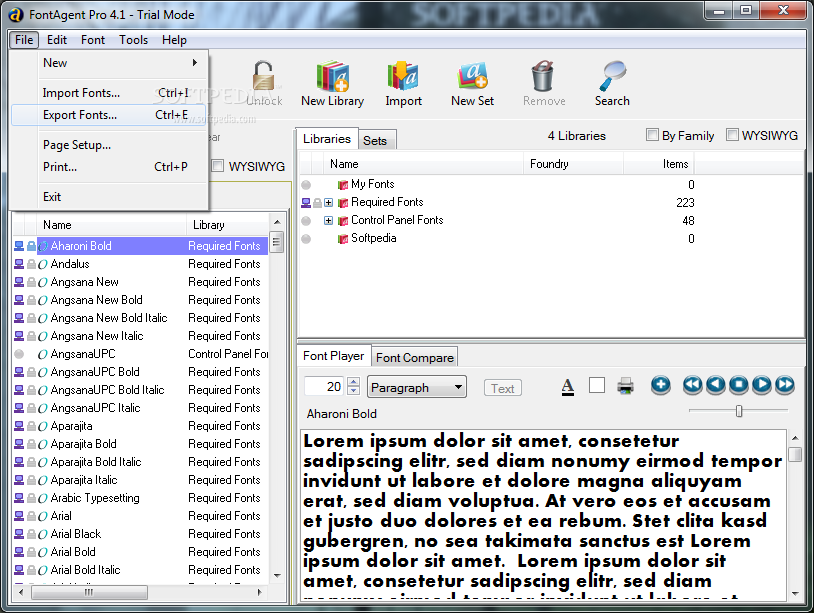Play fonts with the play button
Screen dimensions: 814x613
762,385
